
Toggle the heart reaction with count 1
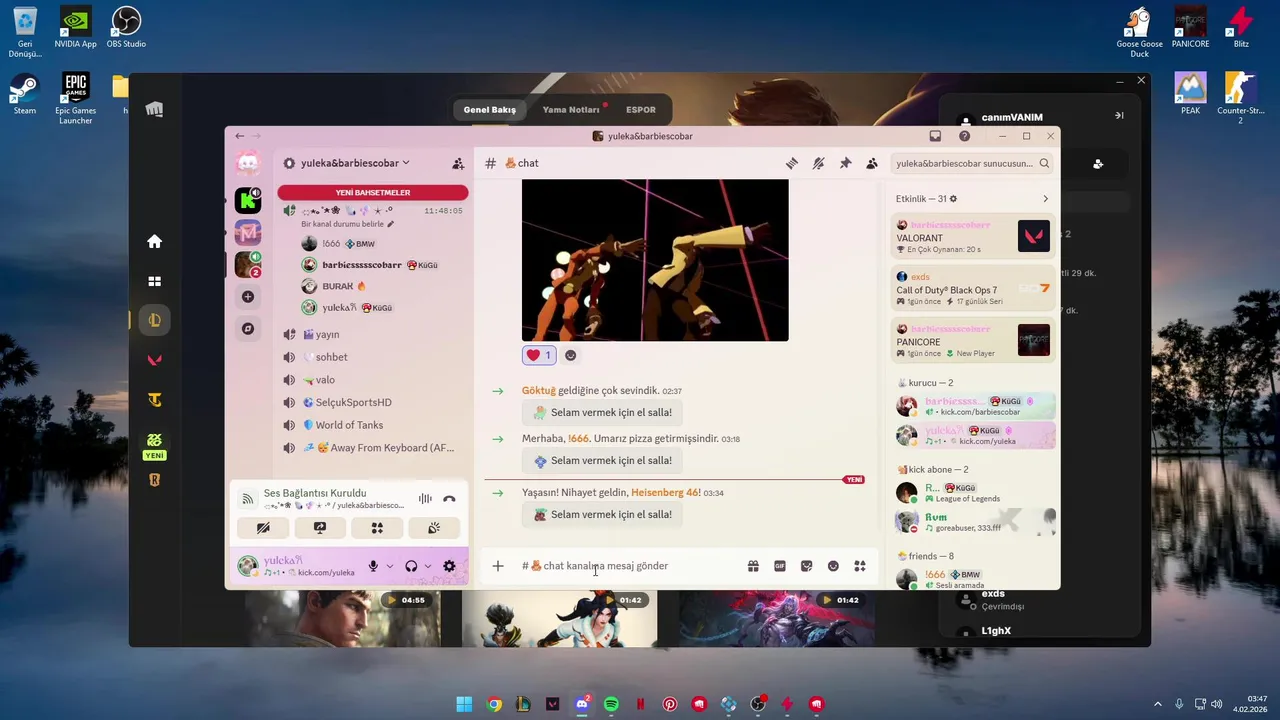(538, 355)
